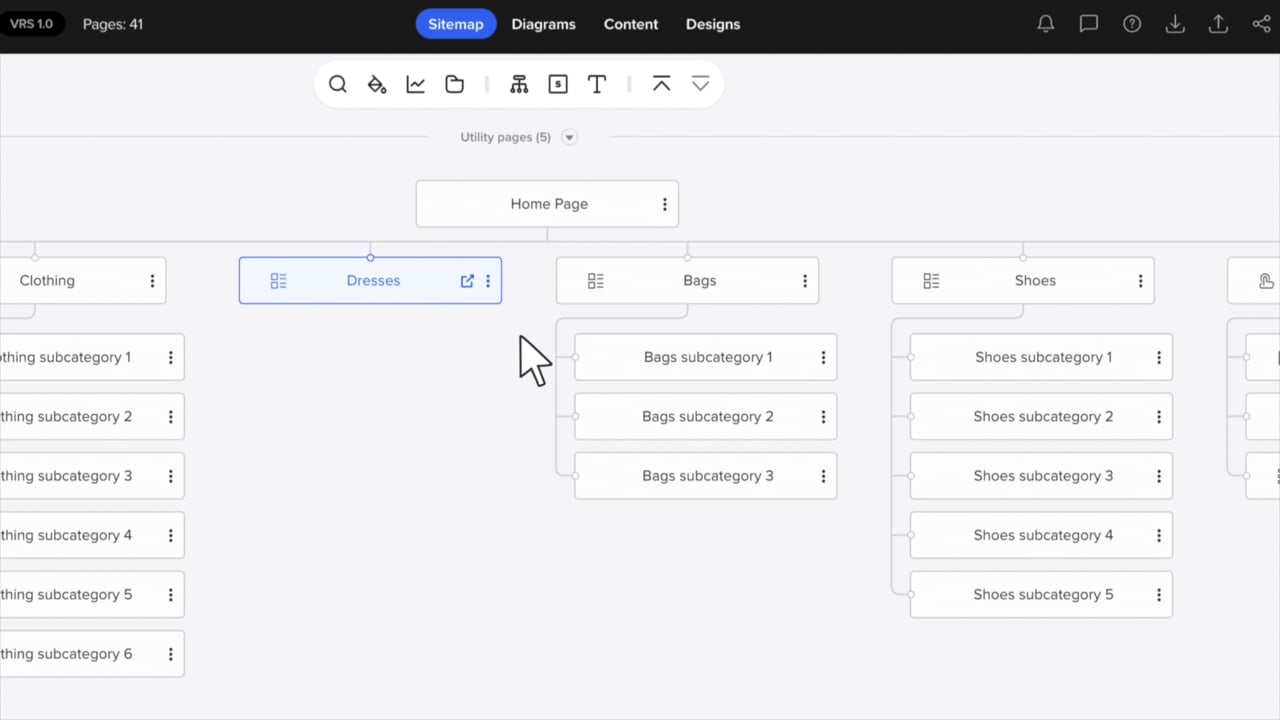Open the VRS 1.0 version selector
1280x720 pixels.
click(x=32, y=24)
